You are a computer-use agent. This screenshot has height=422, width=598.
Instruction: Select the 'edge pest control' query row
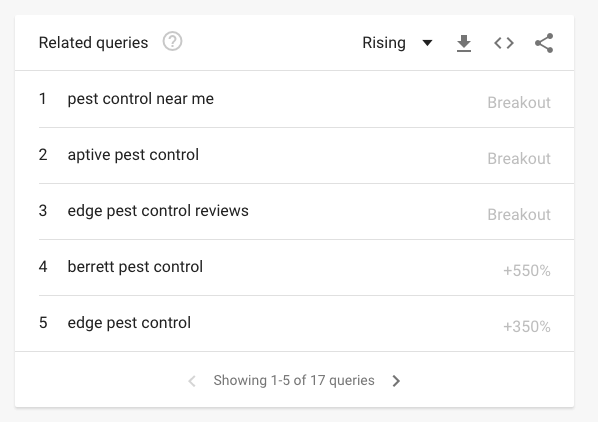pyautogui.click(x=294, y=323)
